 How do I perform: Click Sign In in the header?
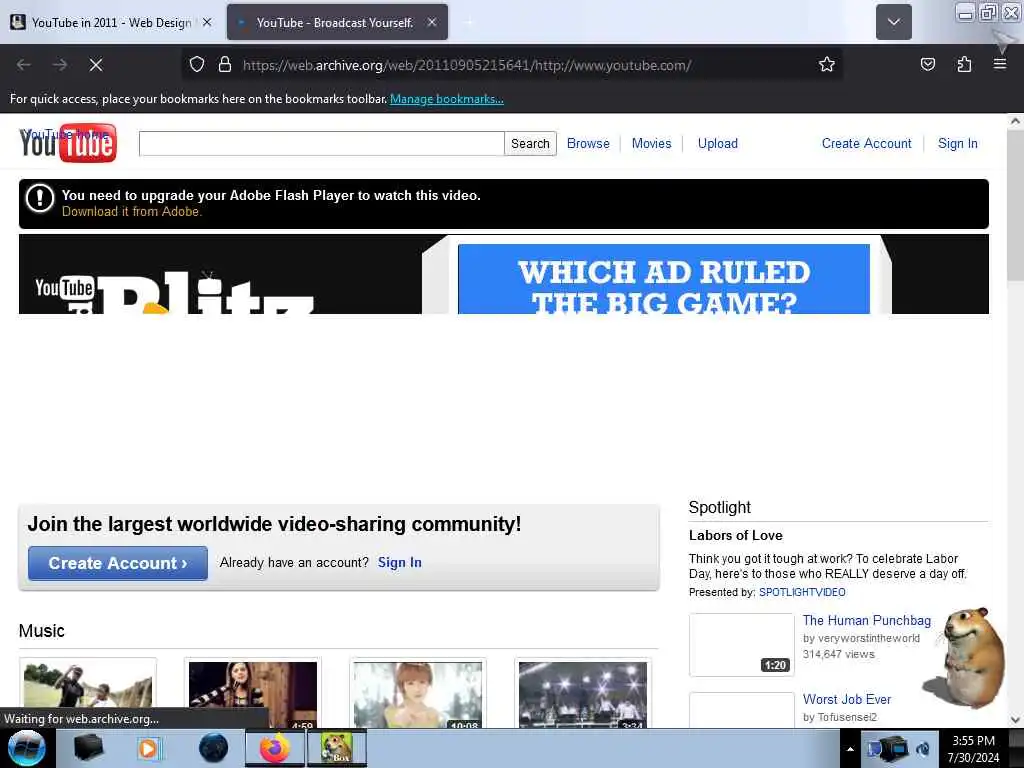pyautogui.click(x=957, y=144)
